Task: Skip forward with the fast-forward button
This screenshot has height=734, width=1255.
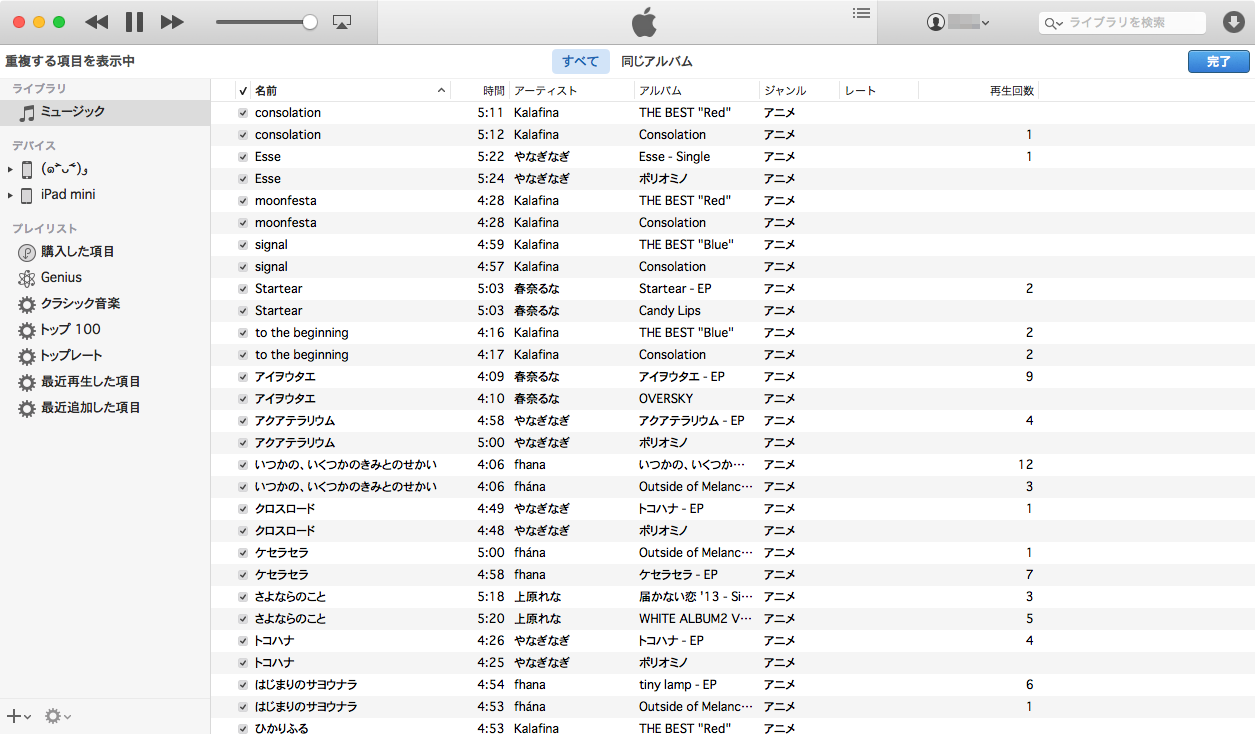Action: 172,22
